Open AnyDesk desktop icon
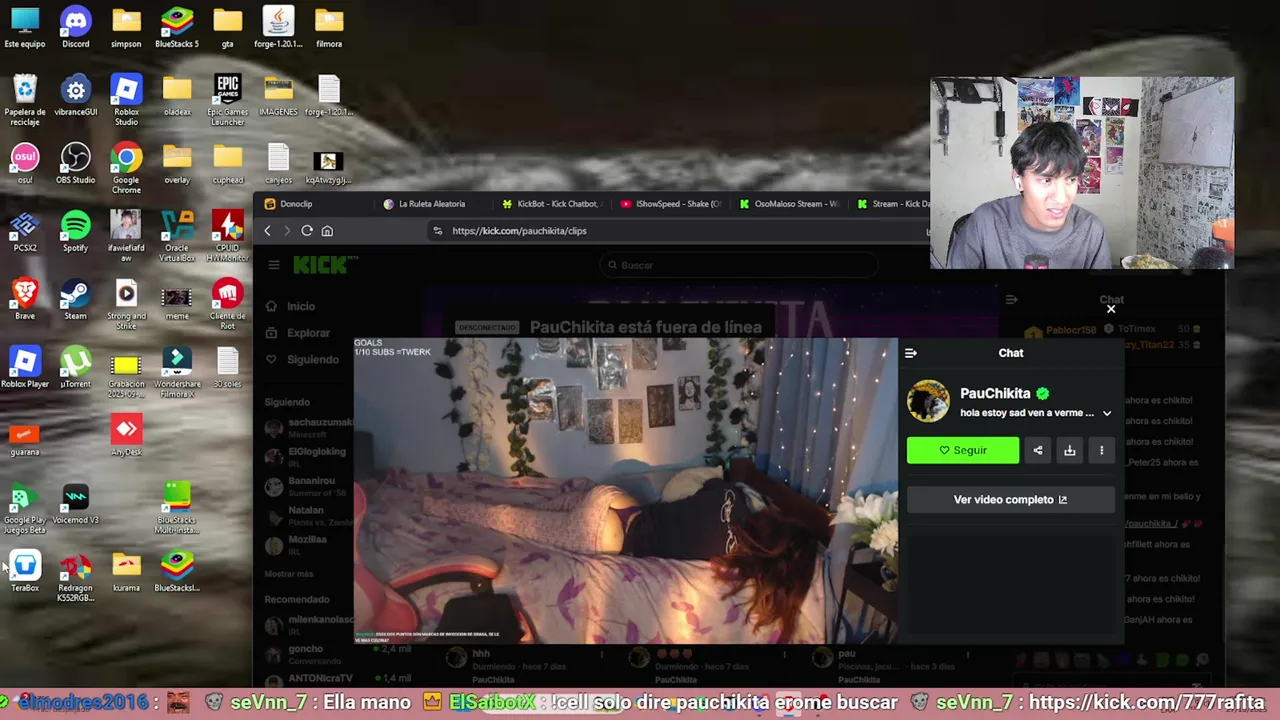This screenshot has width=1280, height=720. coord(126,435)
